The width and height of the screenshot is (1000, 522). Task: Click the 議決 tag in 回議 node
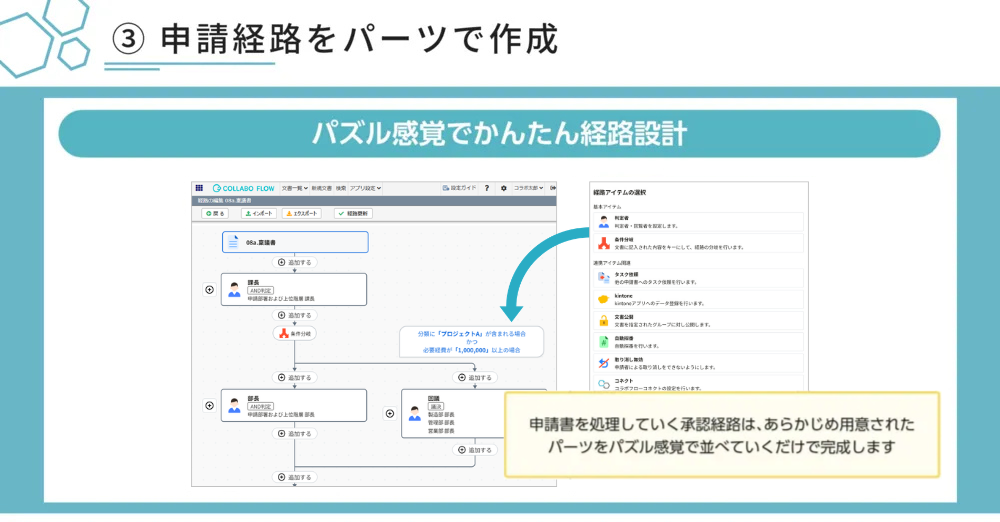coord(436,406)
